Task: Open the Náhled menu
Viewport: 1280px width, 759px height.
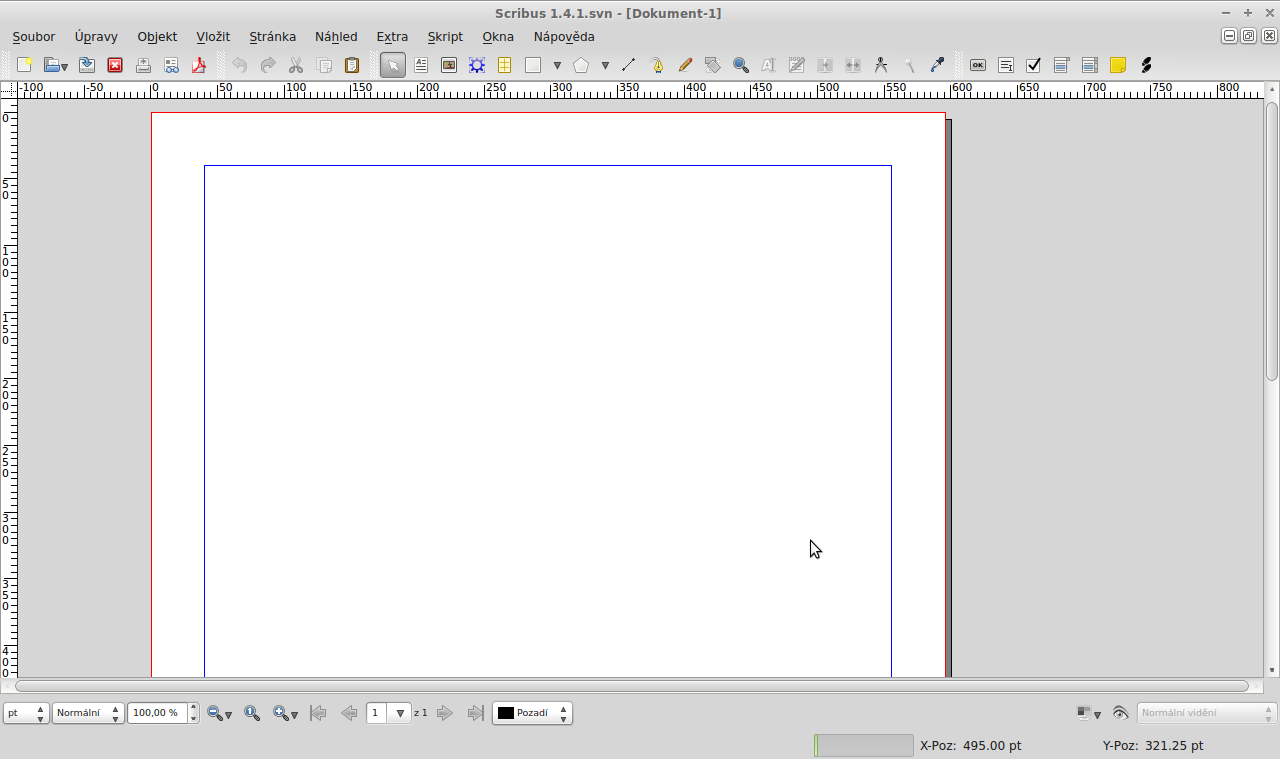Action: click(x=336, y=36)
